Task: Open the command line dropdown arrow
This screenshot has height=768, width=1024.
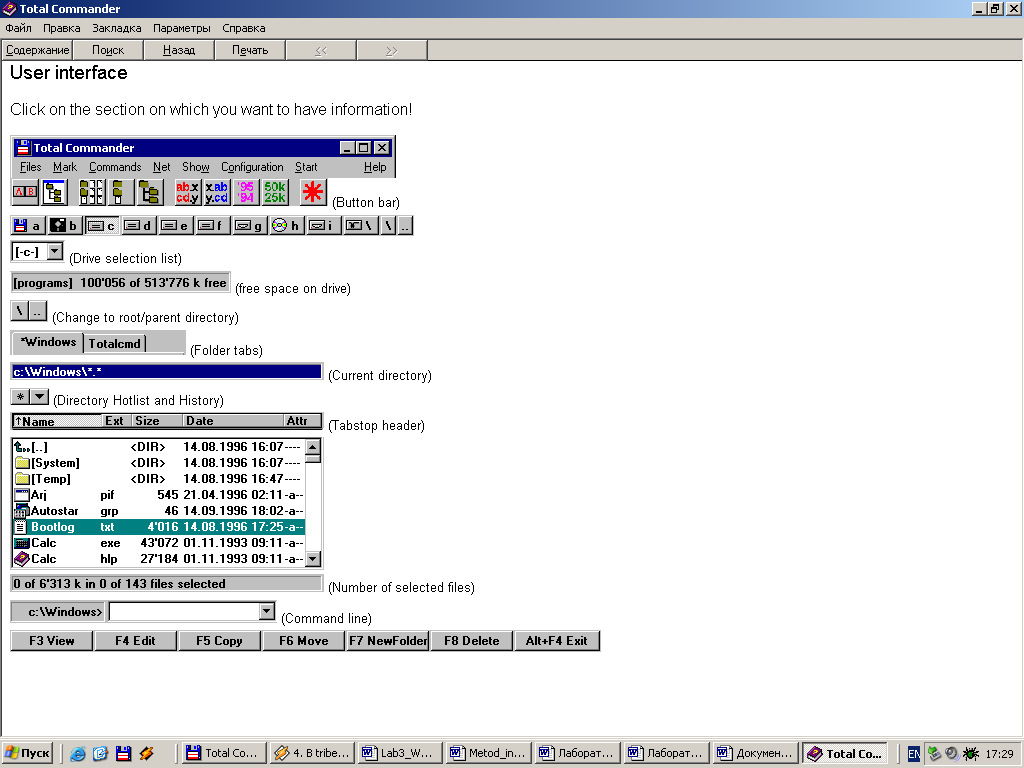Action: coord(266,611)
